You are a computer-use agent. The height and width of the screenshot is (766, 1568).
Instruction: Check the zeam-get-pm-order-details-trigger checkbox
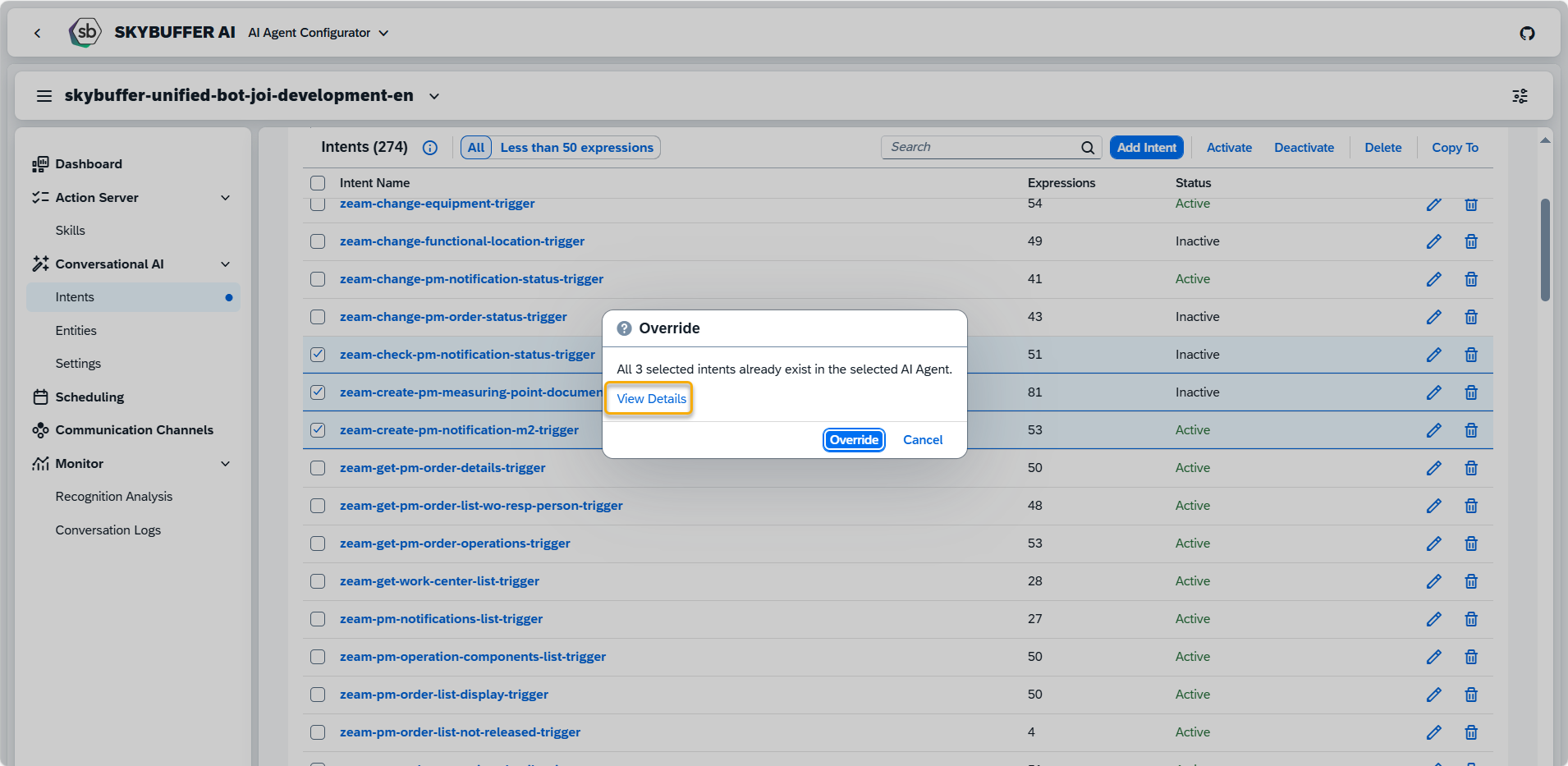[318, 468]
